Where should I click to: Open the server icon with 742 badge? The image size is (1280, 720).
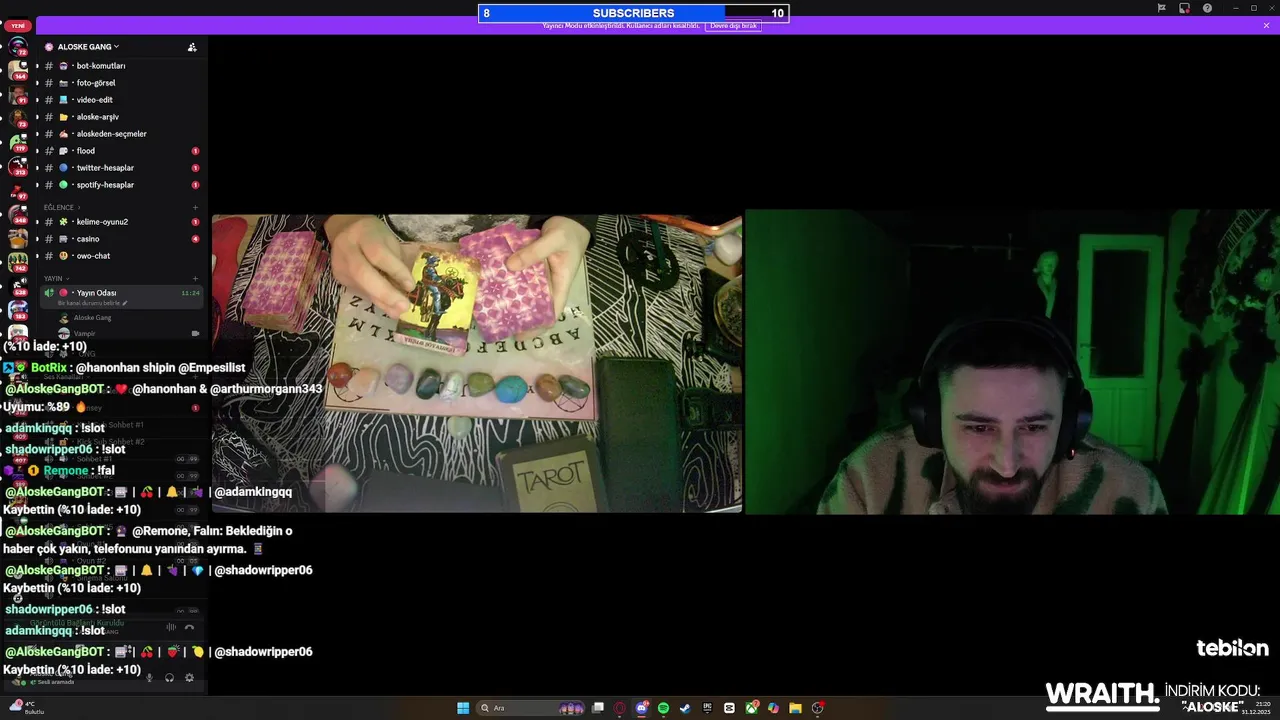(18, 262)
